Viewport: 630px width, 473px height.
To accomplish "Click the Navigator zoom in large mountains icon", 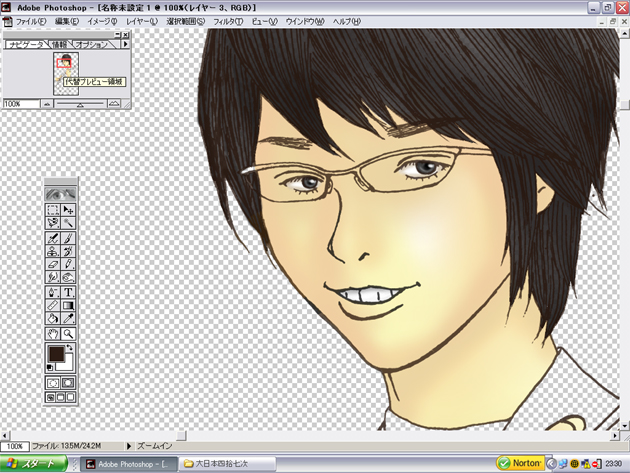I will [x=114, y=104].
